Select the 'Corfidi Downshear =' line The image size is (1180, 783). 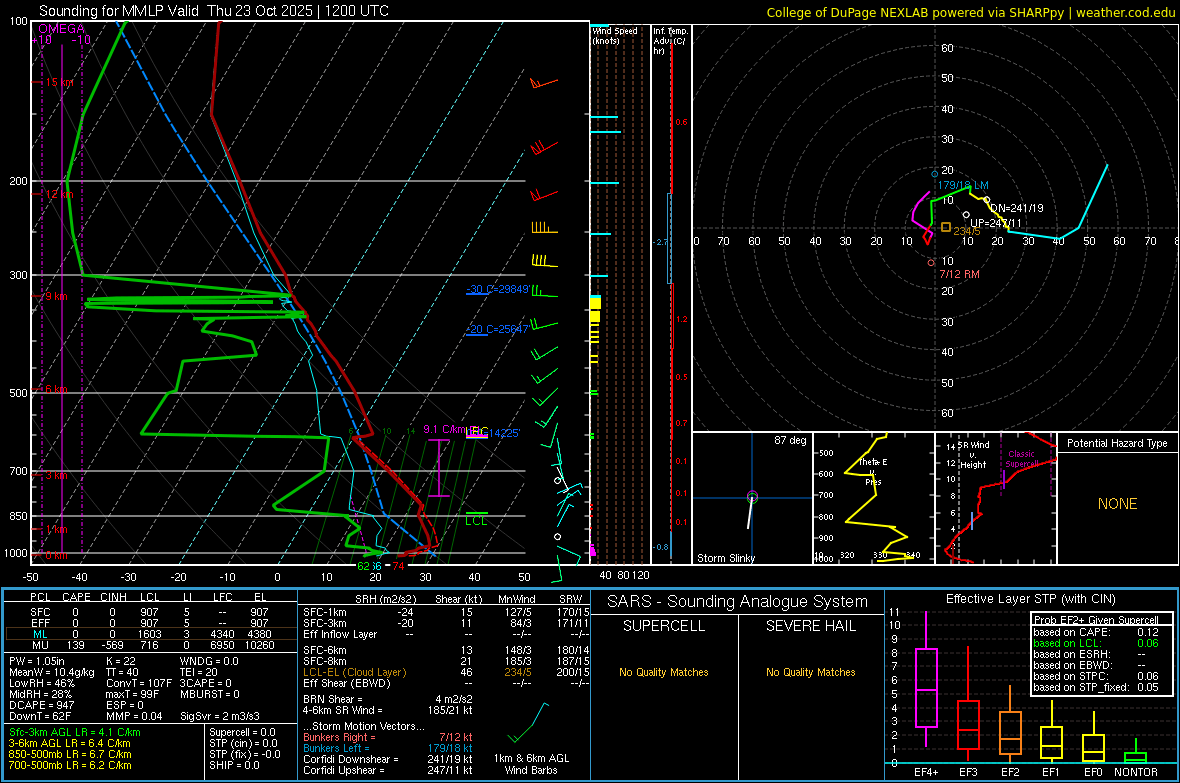pos(388,759)
